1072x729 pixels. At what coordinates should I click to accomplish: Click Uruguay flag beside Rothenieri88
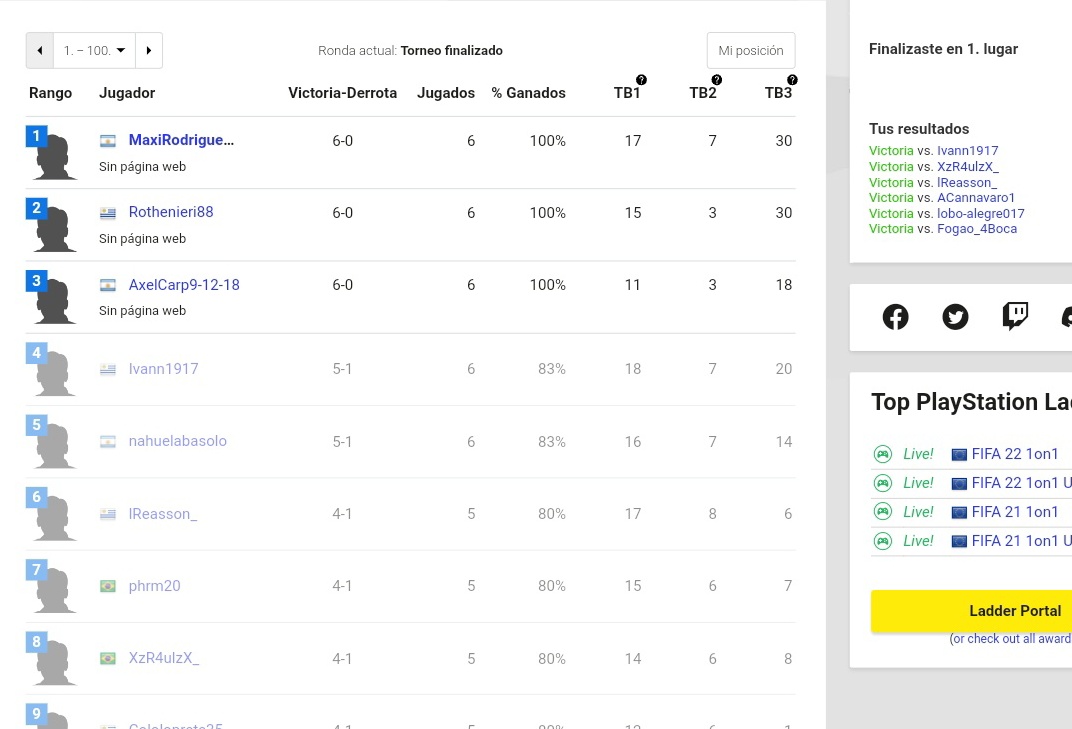(x=108, y=213)
